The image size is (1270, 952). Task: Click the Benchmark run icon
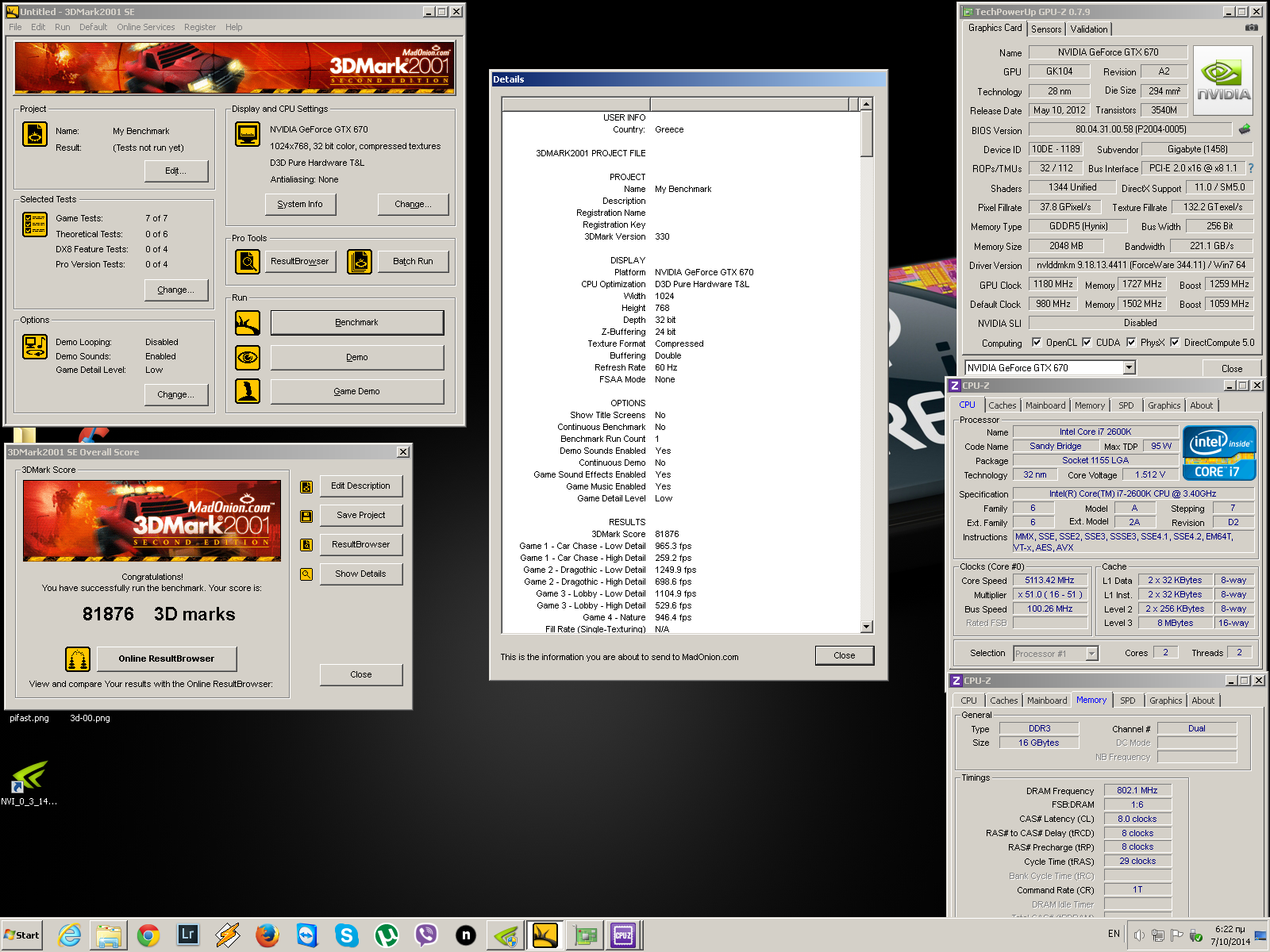(248, 323)
